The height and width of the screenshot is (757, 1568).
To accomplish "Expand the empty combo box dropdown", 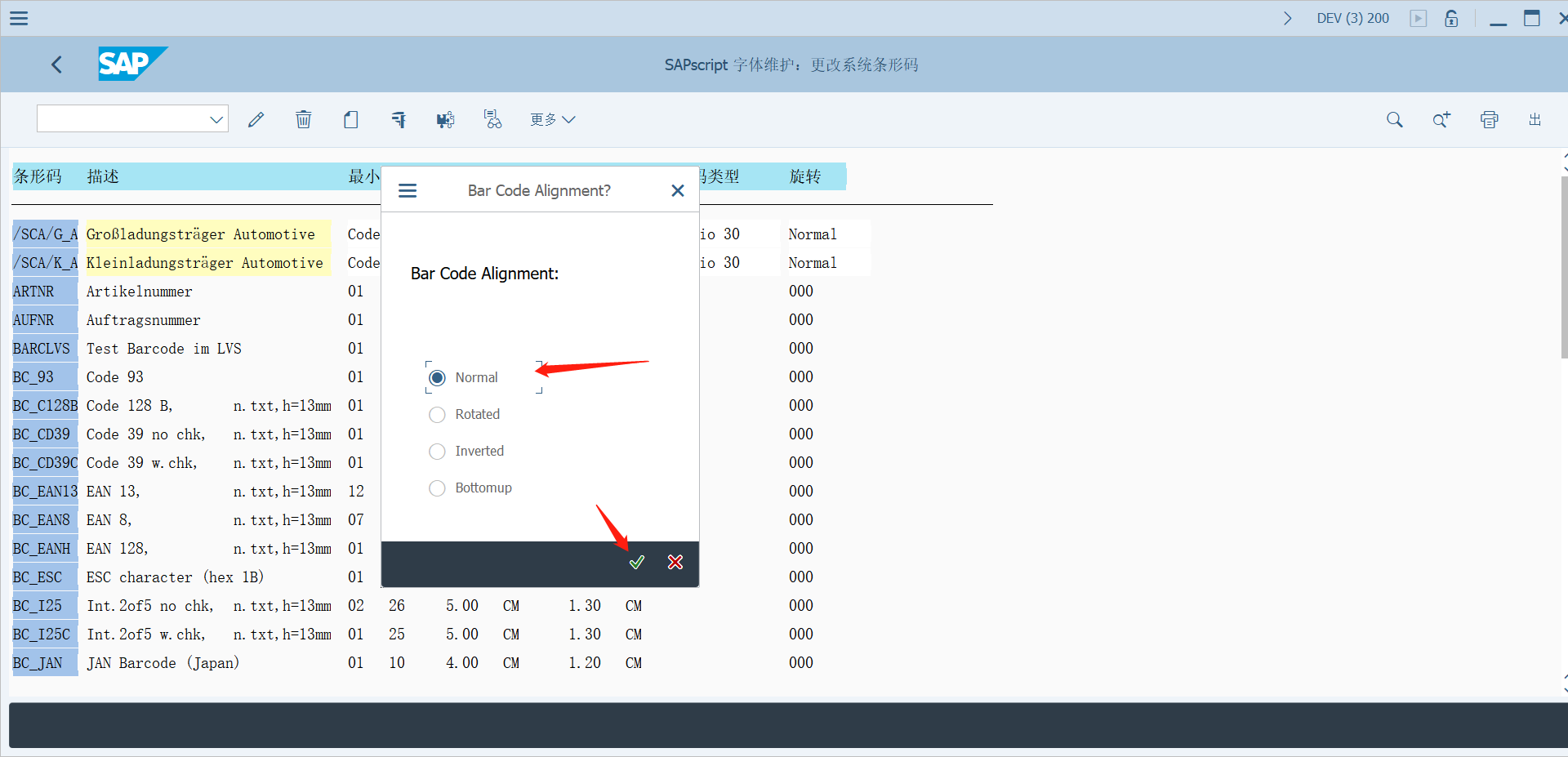I will pos(216,118).
